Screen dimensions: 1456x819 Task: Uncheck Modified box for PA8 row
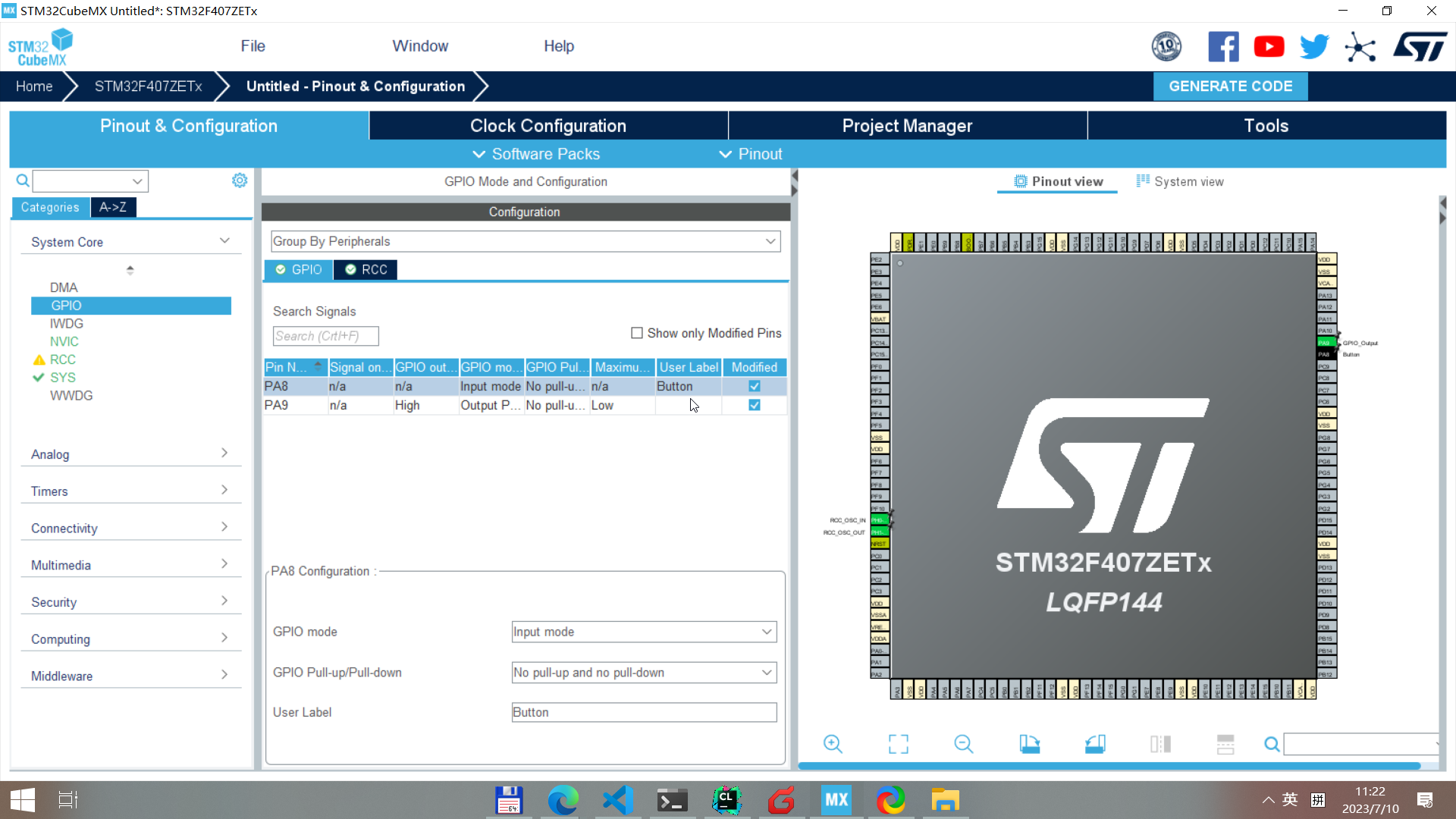coord(754,386)
